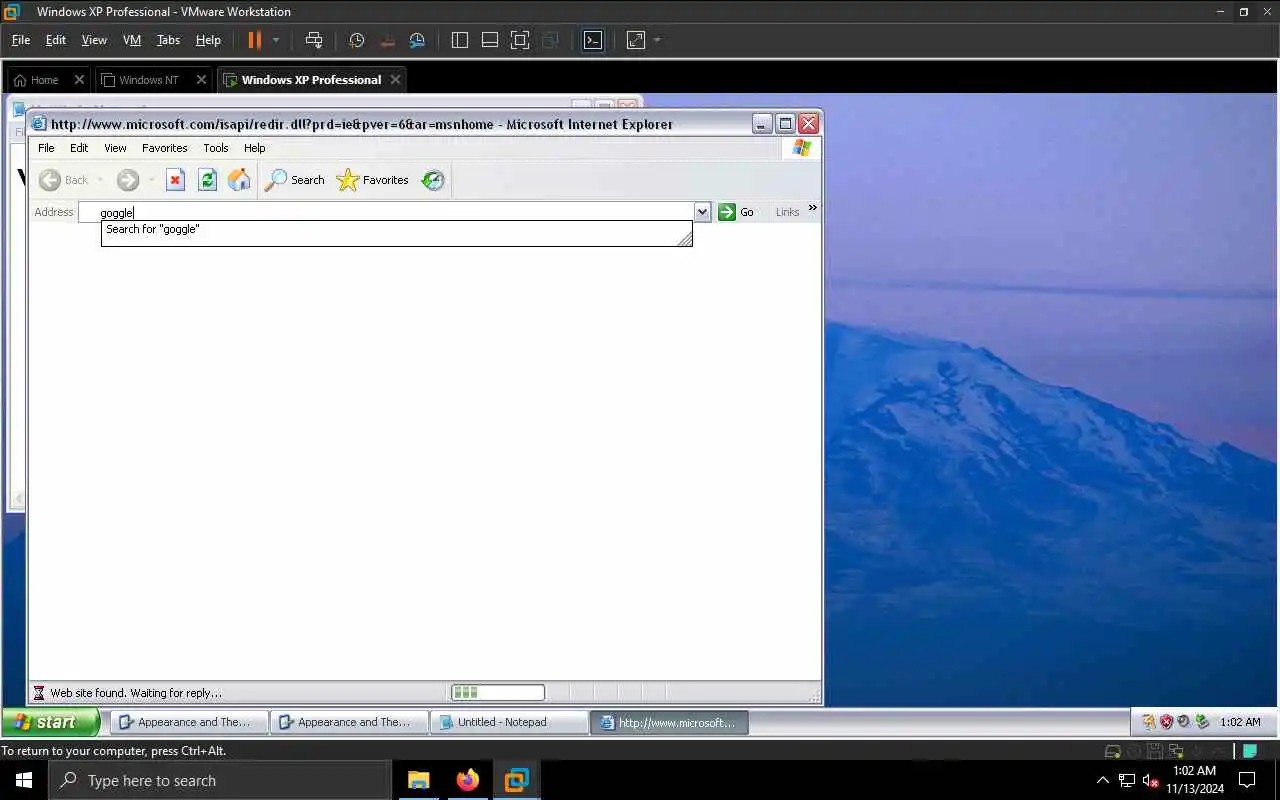
Task: Click the host Type here to search box
Action: [x=220, y=780]
